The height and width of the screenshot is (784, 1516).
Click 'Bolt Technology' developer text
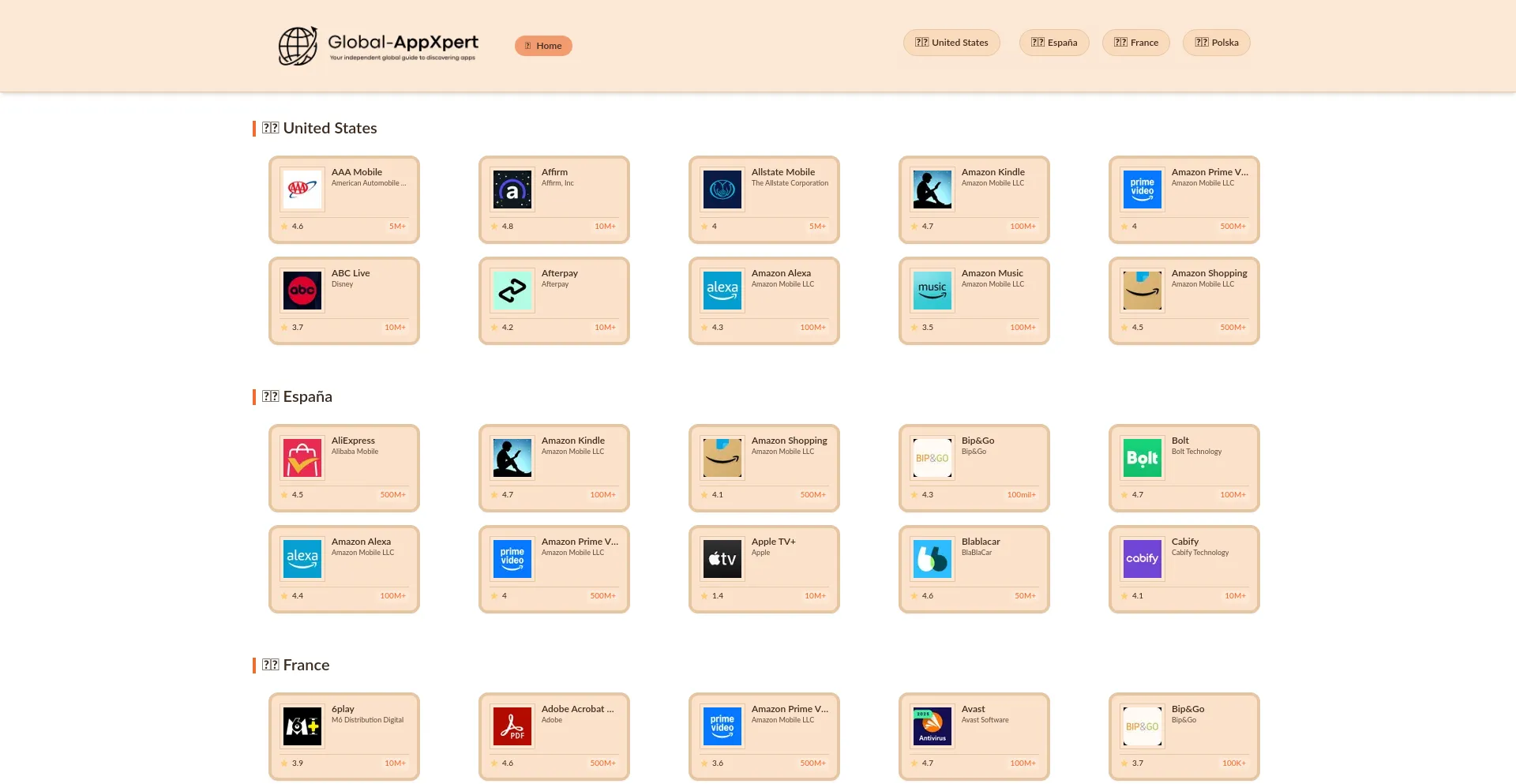point(1196,452)
